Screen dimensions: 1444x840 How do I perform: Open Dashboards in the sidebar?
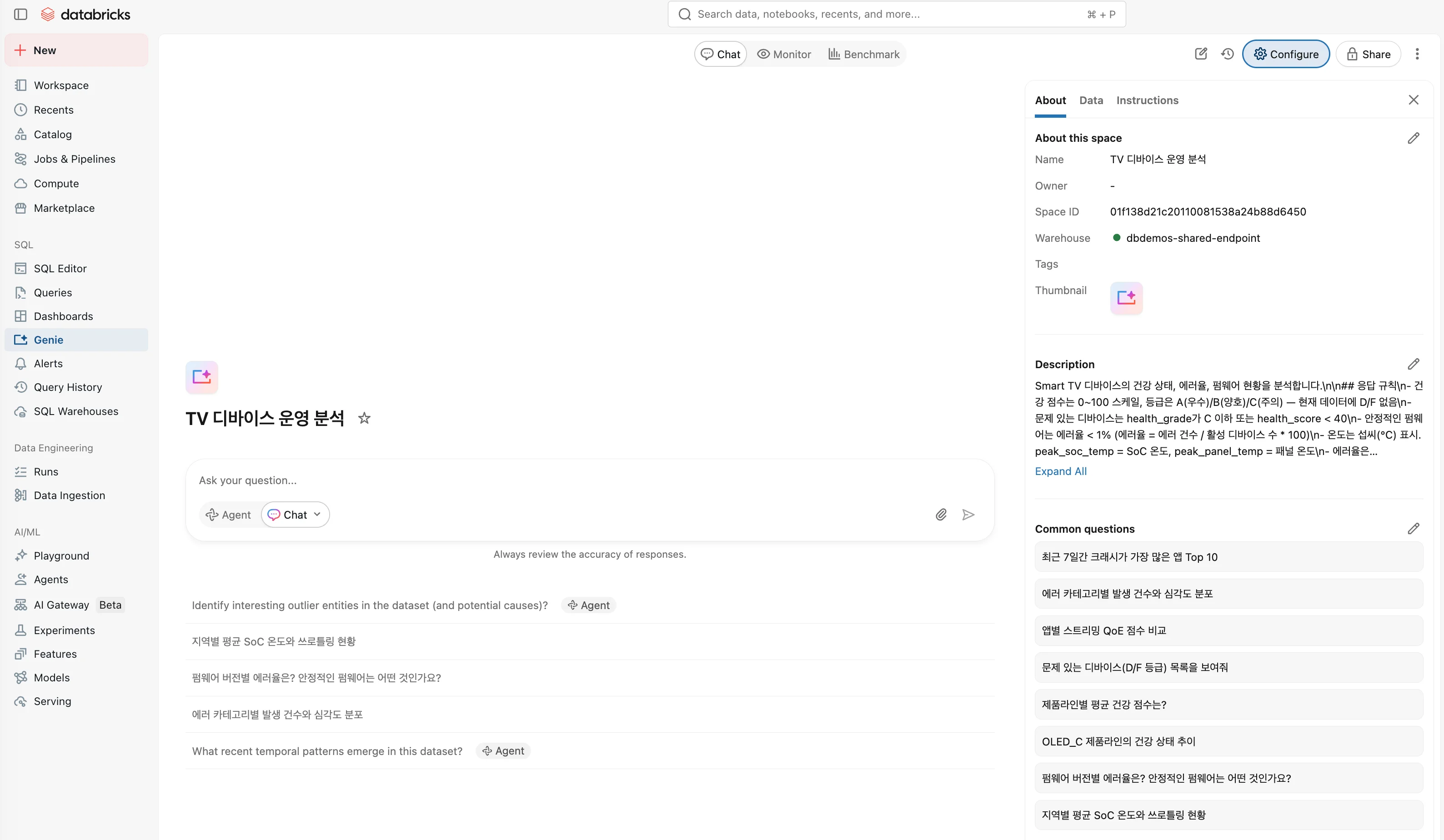tap(76, 316)
